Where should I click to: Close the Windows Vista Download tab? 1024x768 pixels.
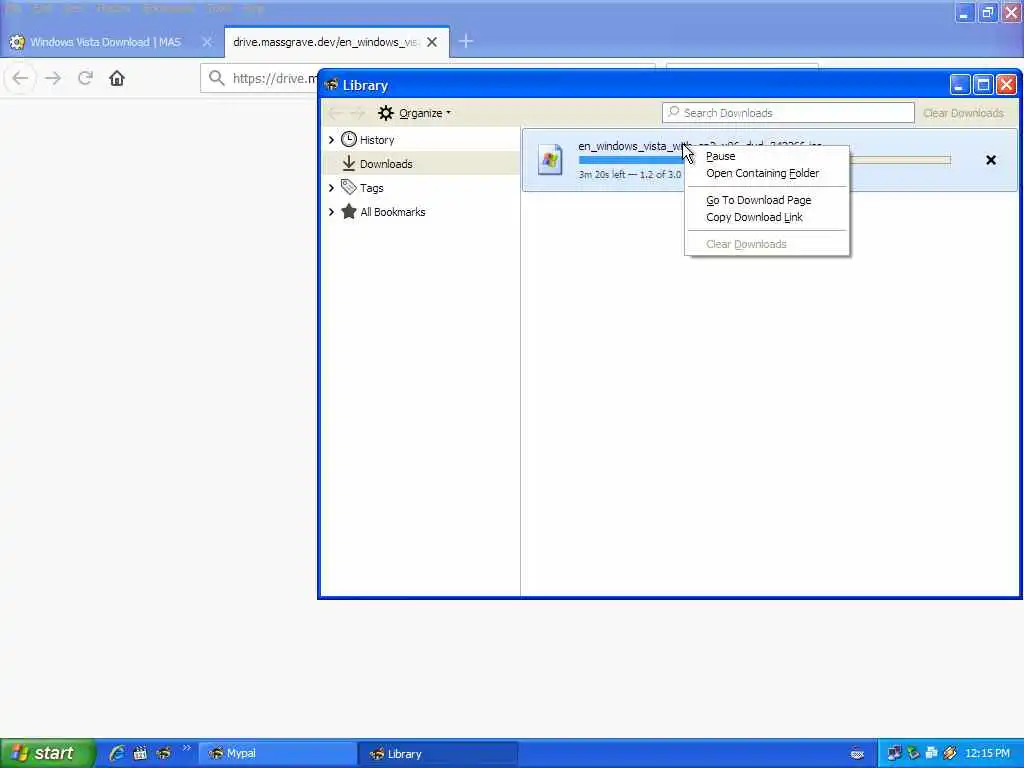207,42
